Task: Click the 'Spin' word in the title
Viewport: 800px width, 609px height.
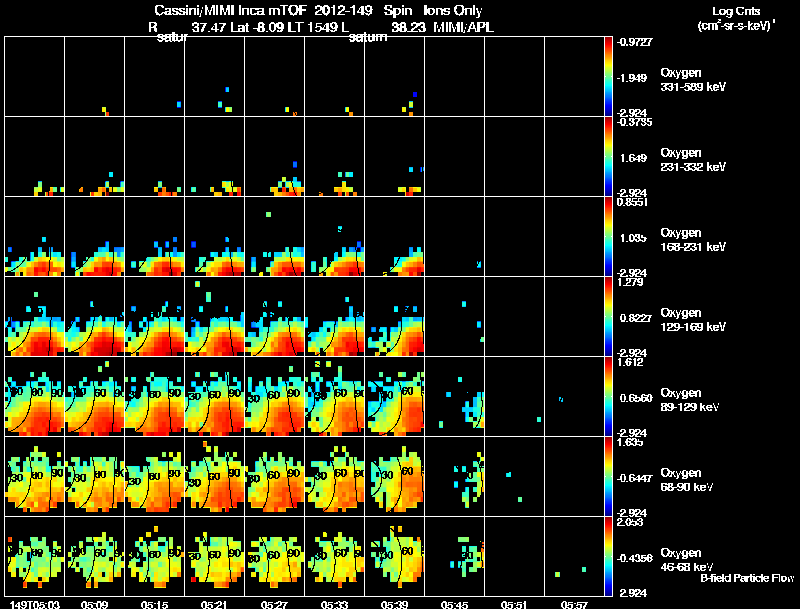Action: 397,11
